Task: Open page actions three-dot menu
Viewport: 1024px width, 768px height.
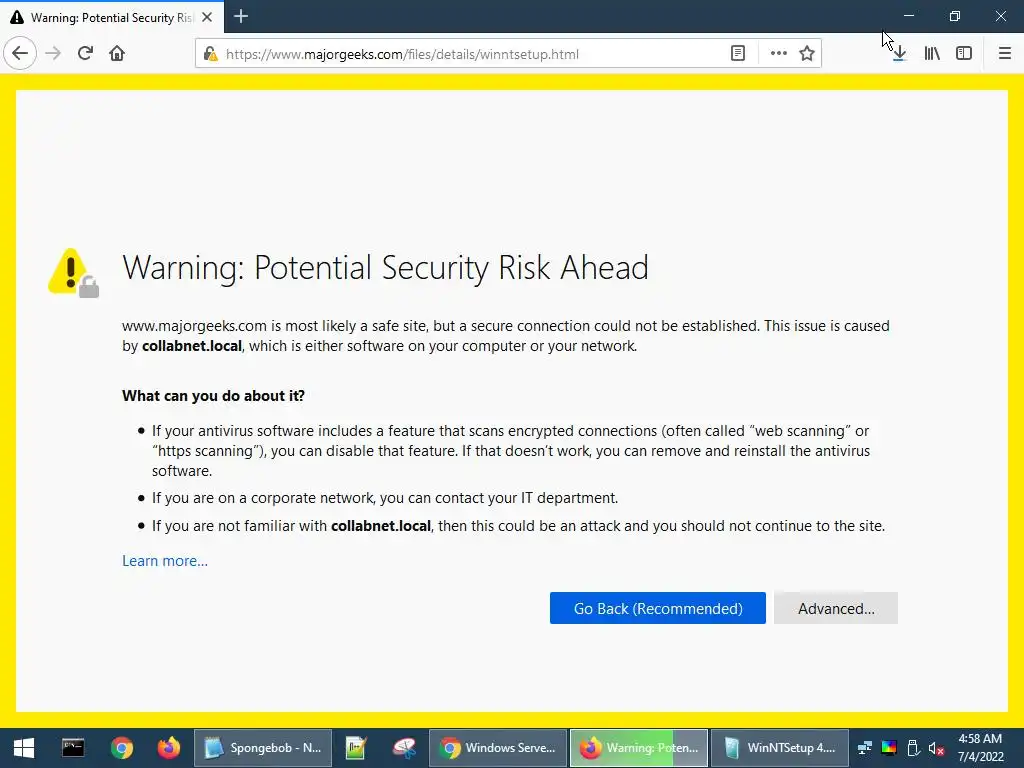Action: tap(778, 54)
